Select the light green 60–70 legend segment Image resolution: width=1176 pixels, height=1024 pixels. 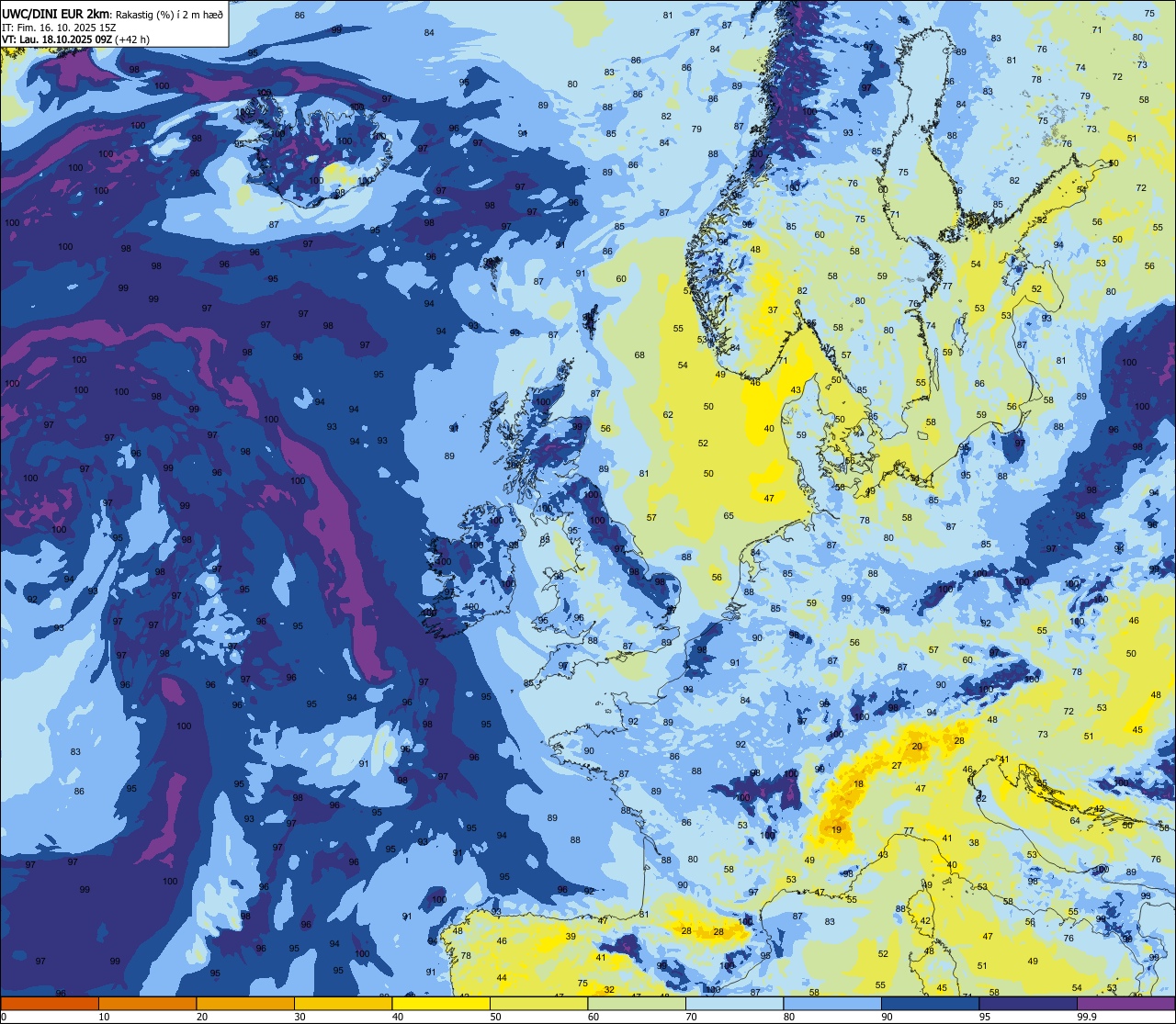[x=637, y=1003]
